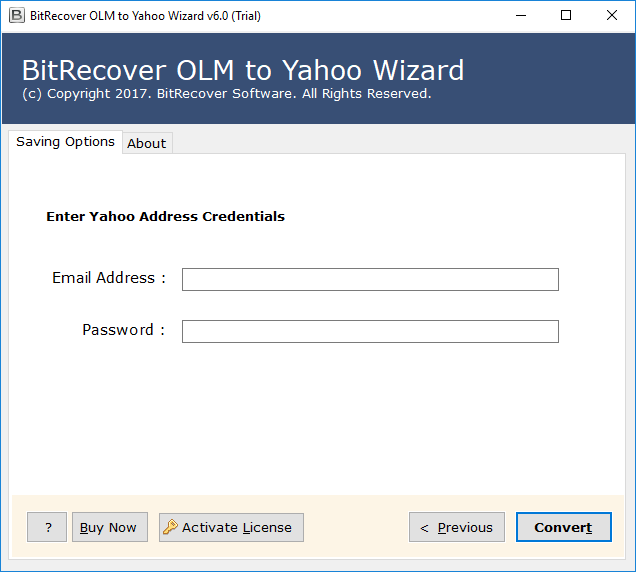Viewport: 636px width, 572px height.
Task: Select the Enter Yahoo Address Credentials heading
Action: tap(165, 216)
